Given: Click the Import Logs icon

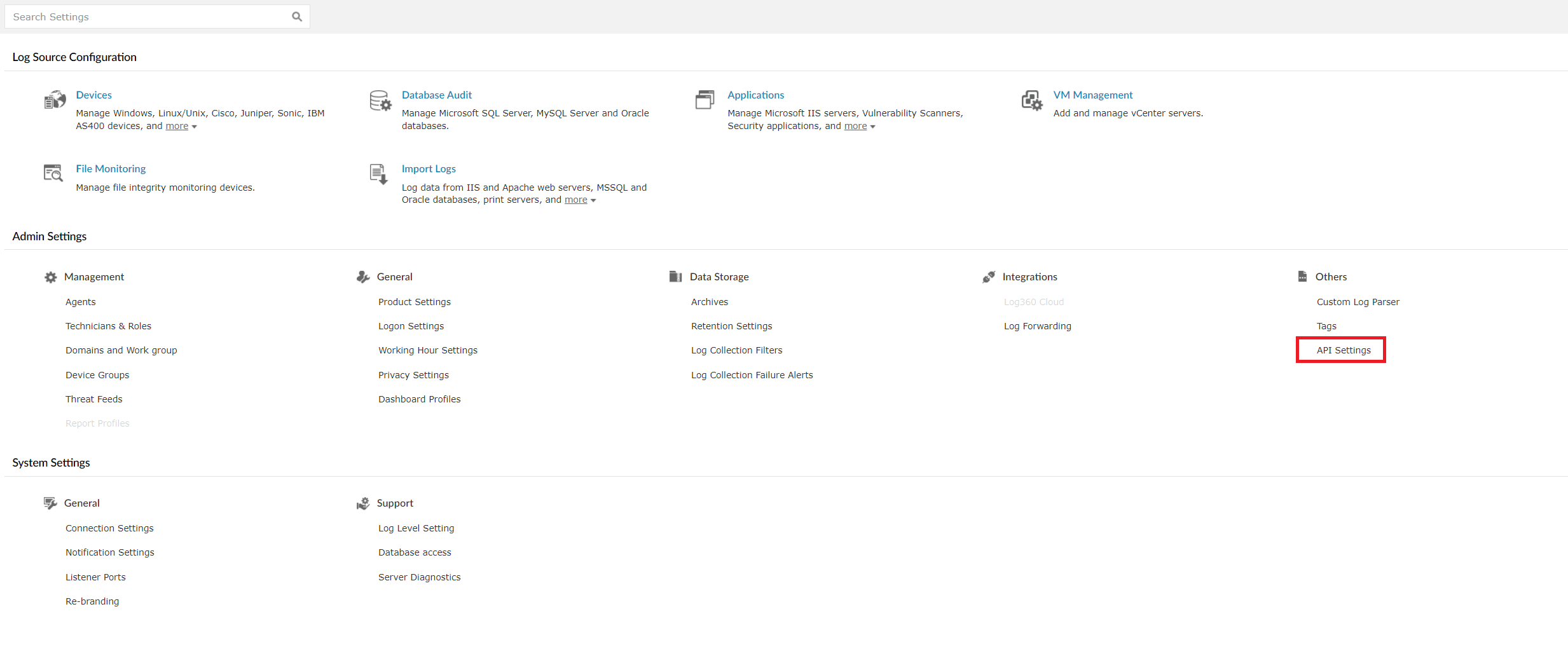Looking at the screenshot, I should 378,175.
